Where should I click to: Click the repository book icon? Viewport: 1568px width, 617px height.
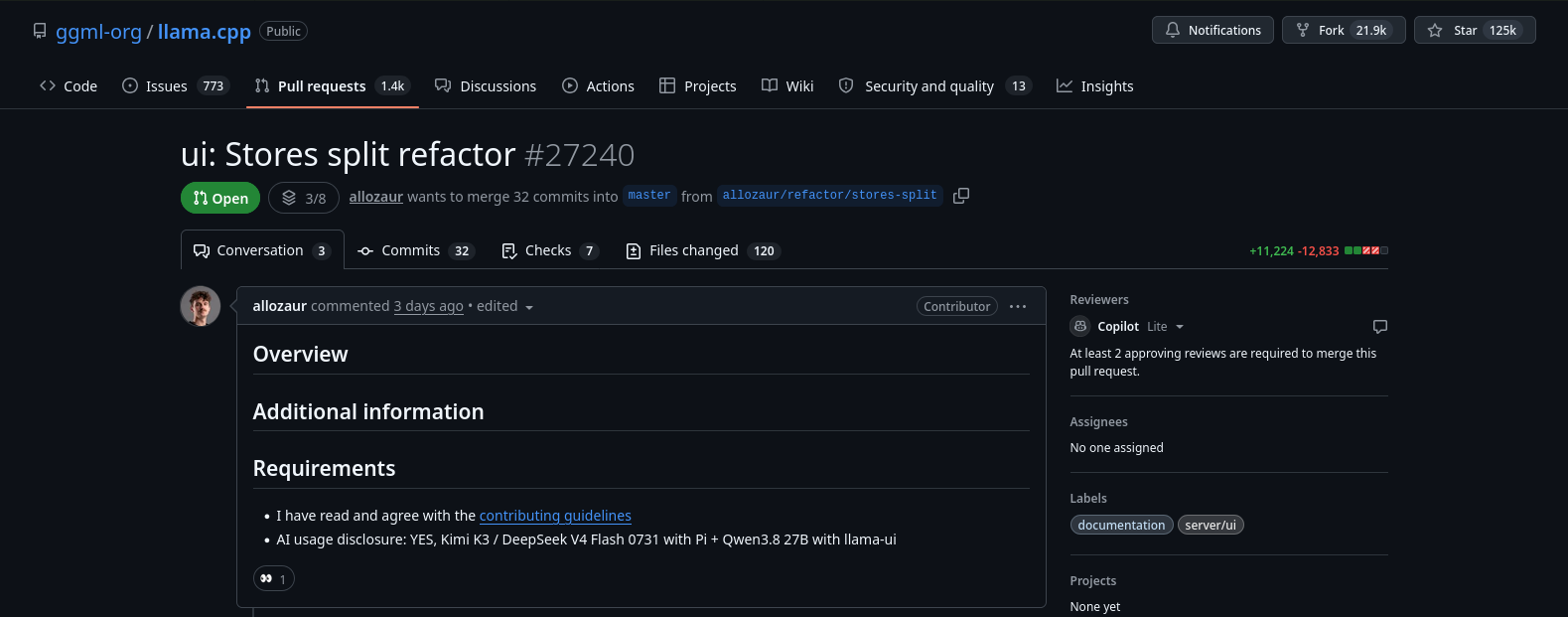coord(40,31)
